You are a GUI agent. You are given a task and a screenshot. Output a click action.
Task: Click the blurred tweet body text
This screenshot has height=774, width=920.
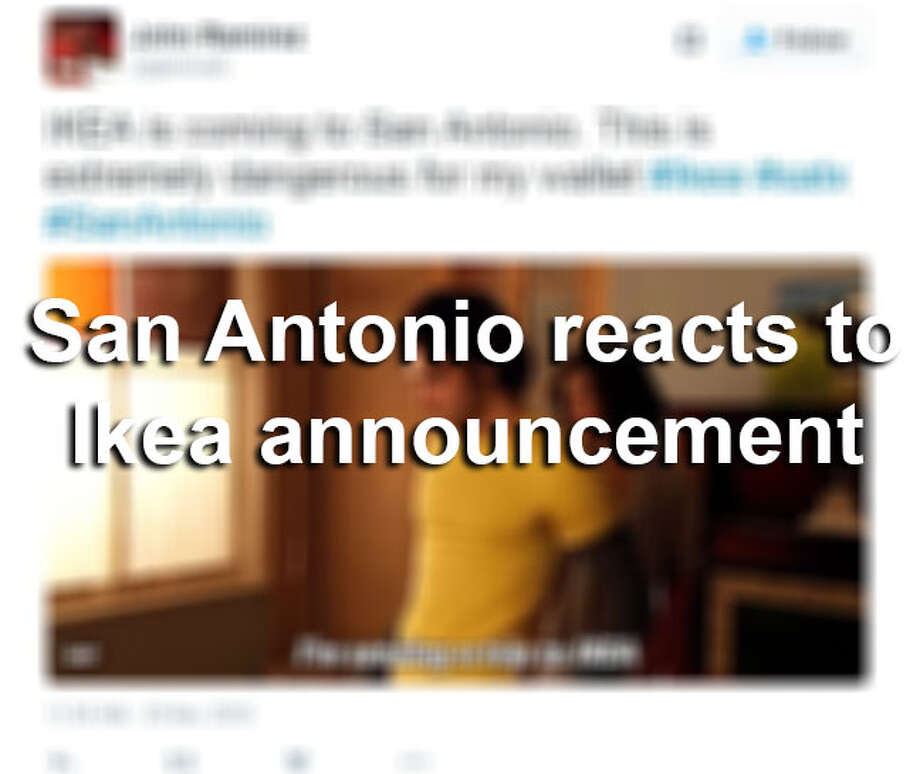click(x=446, y=173)
